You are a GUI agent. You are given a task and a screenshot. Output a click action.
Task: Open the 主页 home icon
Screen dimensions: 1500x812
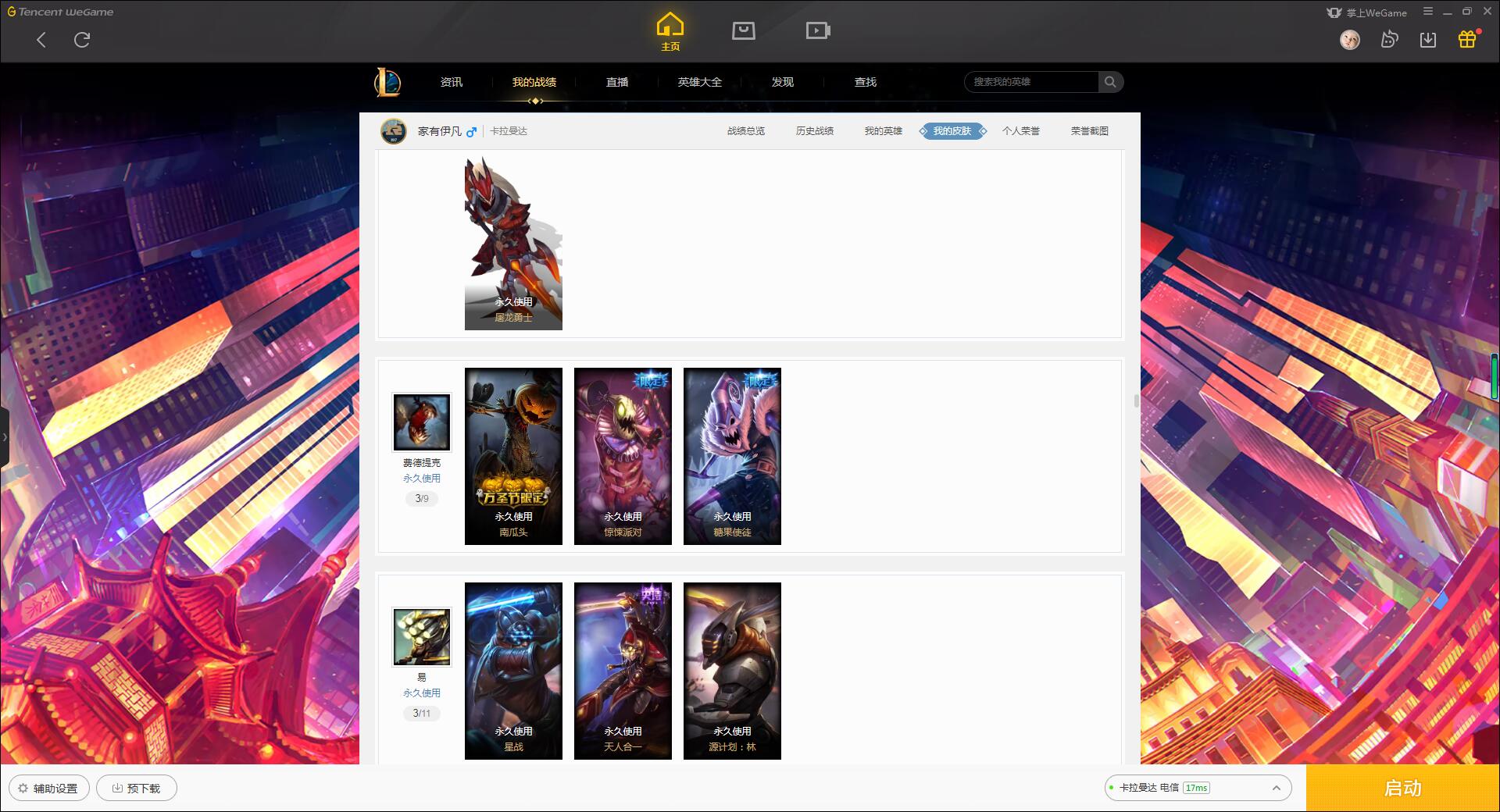pos(670,32)
